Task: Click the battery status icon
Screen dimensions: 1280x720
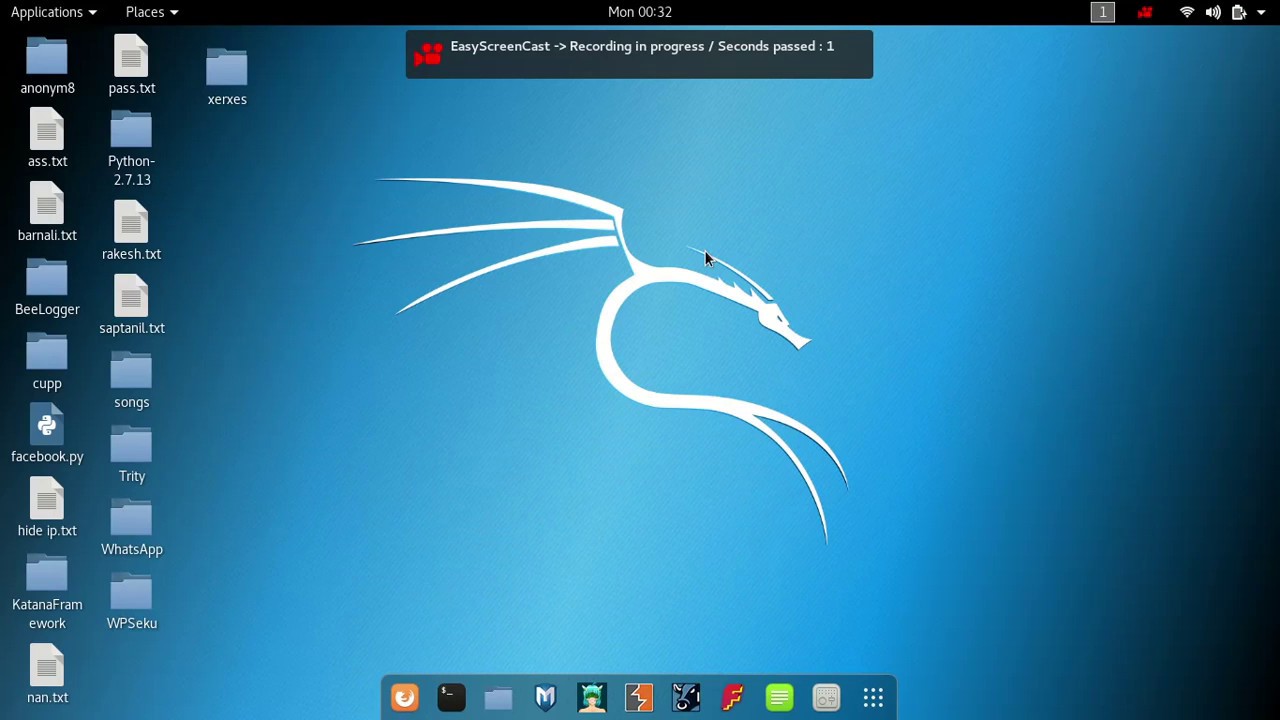Action: point(1238,12)
